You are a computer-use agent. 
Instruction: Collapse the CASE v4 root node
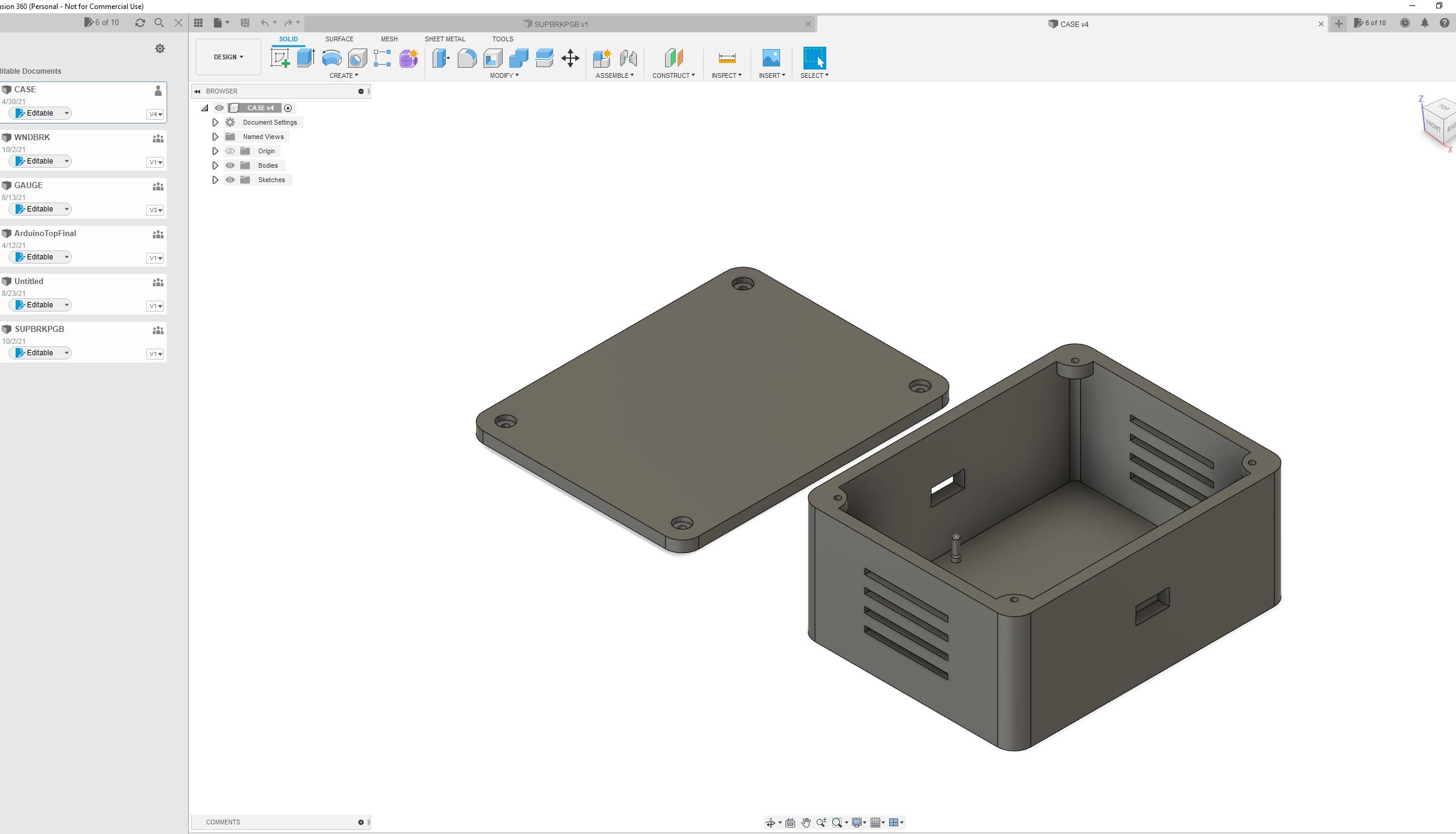pos(205,108)
